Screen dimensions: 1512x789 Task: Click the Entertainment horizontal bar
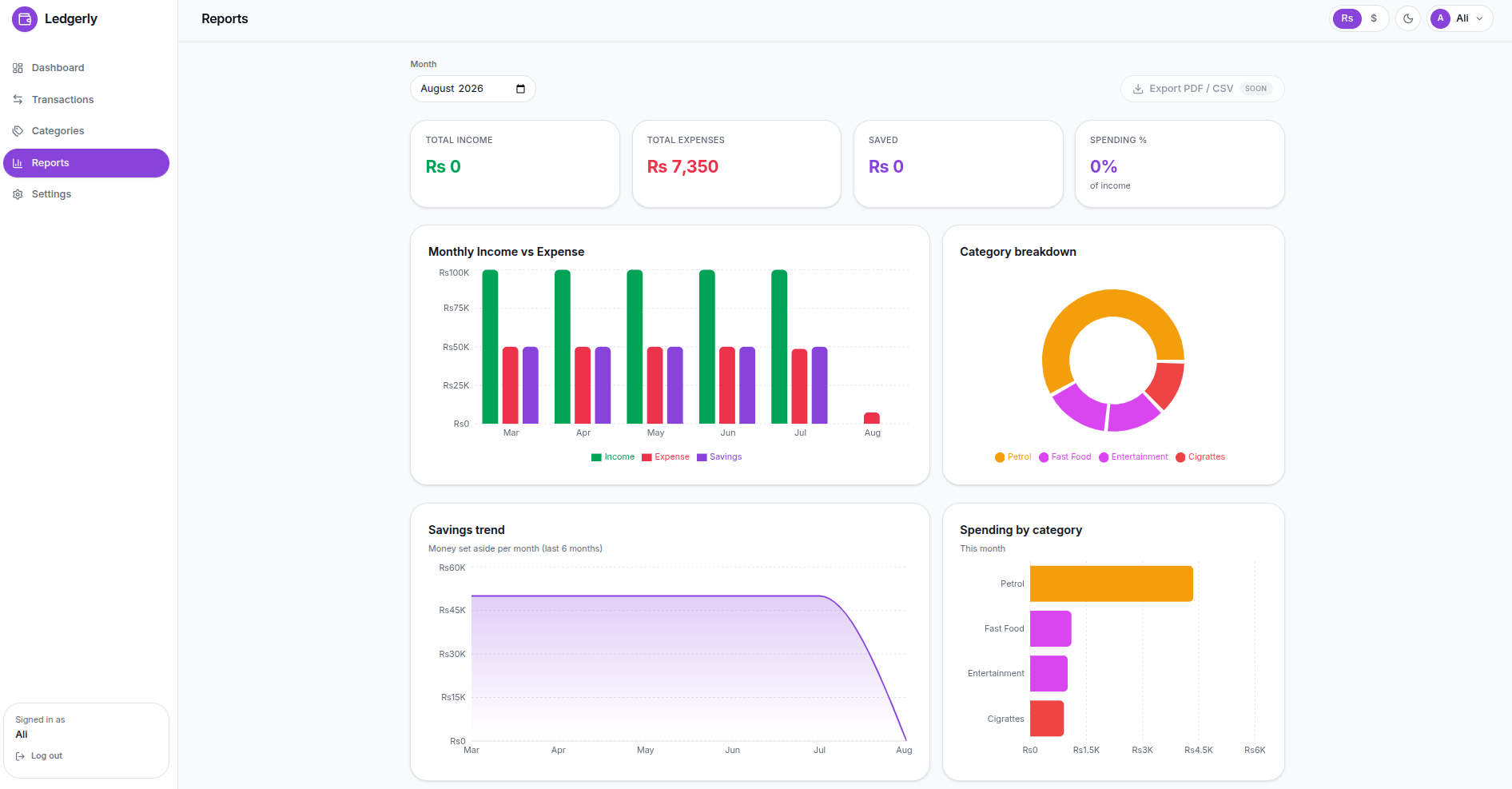(x=1048, y=674)
